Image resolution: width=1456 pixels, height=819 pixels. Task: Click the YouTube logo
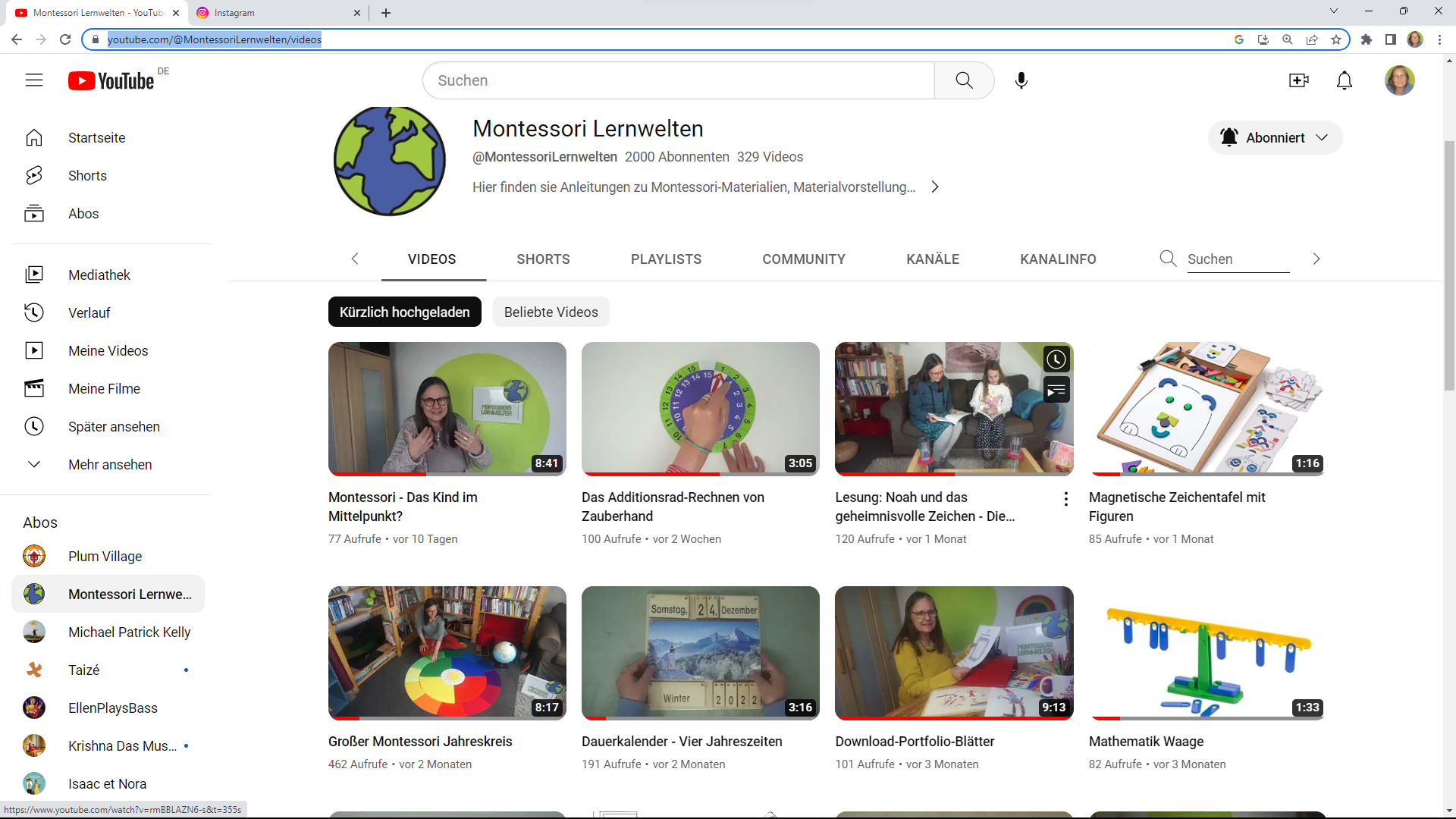point(111,80)
